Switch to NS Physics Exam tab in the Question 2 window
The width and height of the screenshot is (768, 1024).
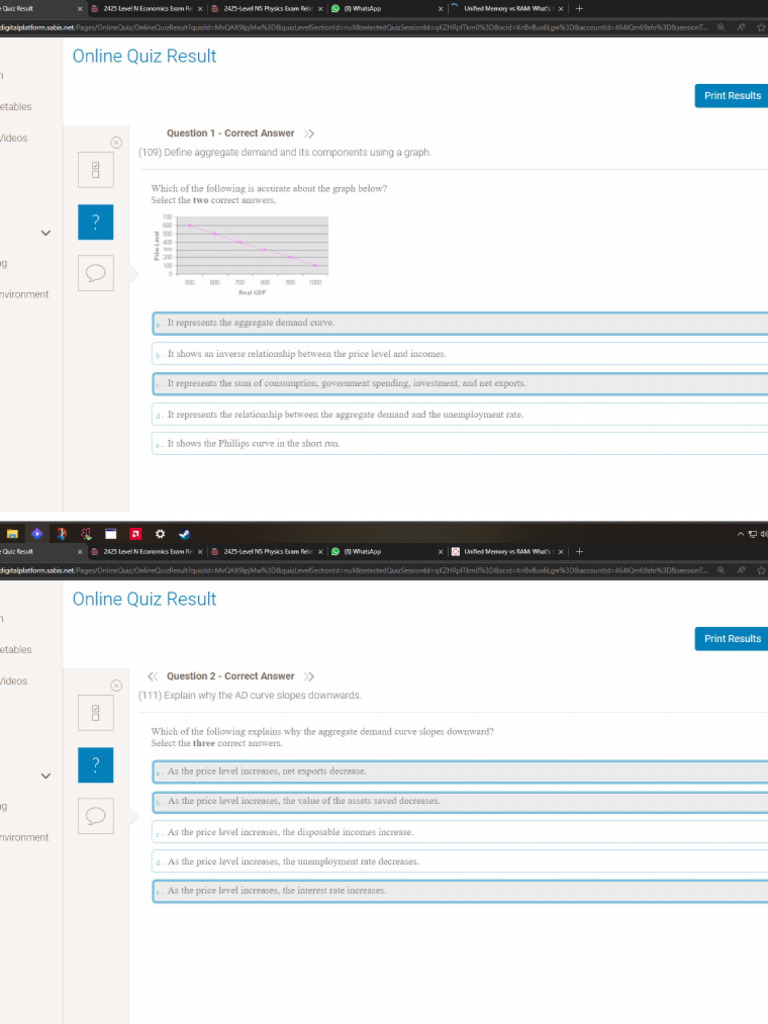point(266,551)
